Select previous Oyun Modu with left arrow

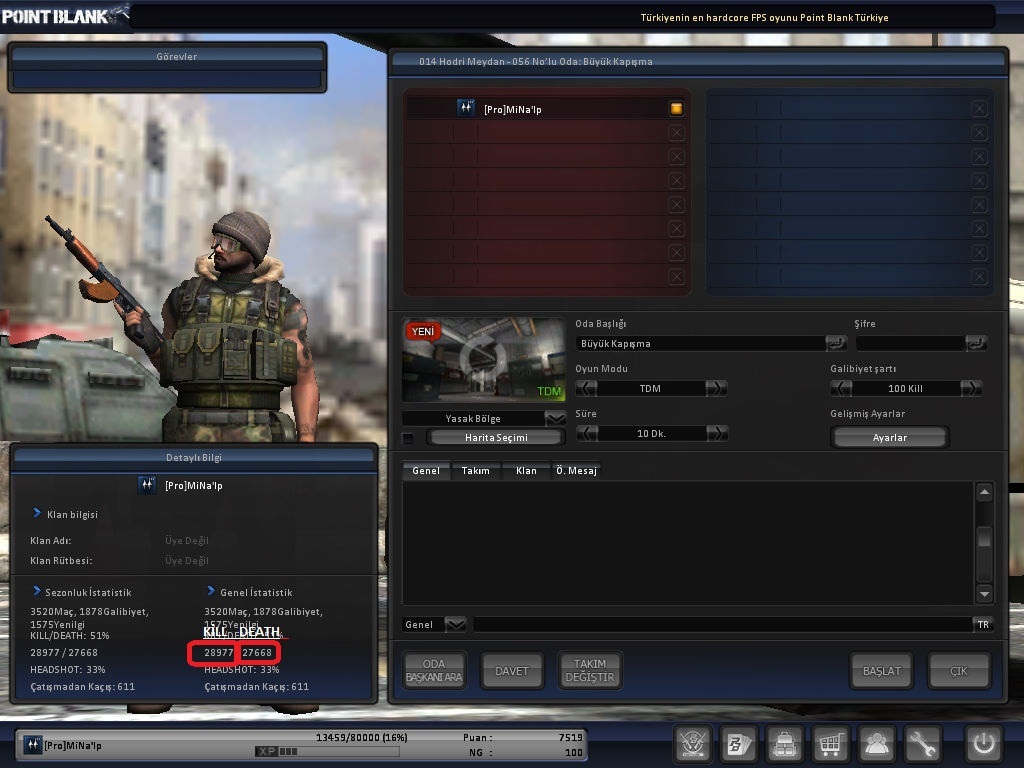coord(586,389)
